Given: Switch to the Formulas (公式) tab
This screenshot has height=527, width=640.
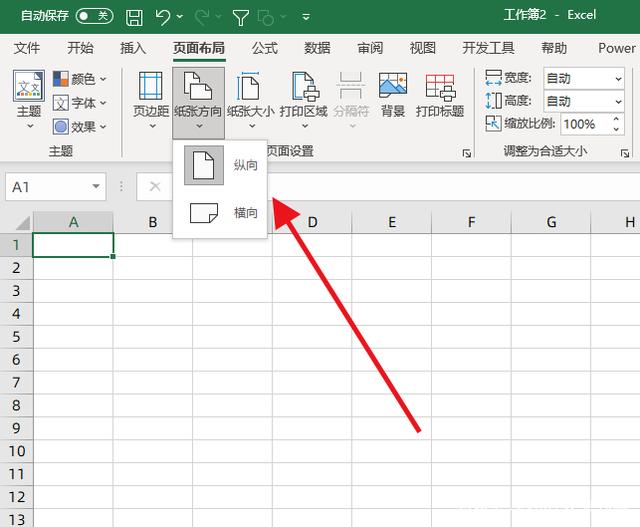Looking at the screenshot, I should 264,48.
